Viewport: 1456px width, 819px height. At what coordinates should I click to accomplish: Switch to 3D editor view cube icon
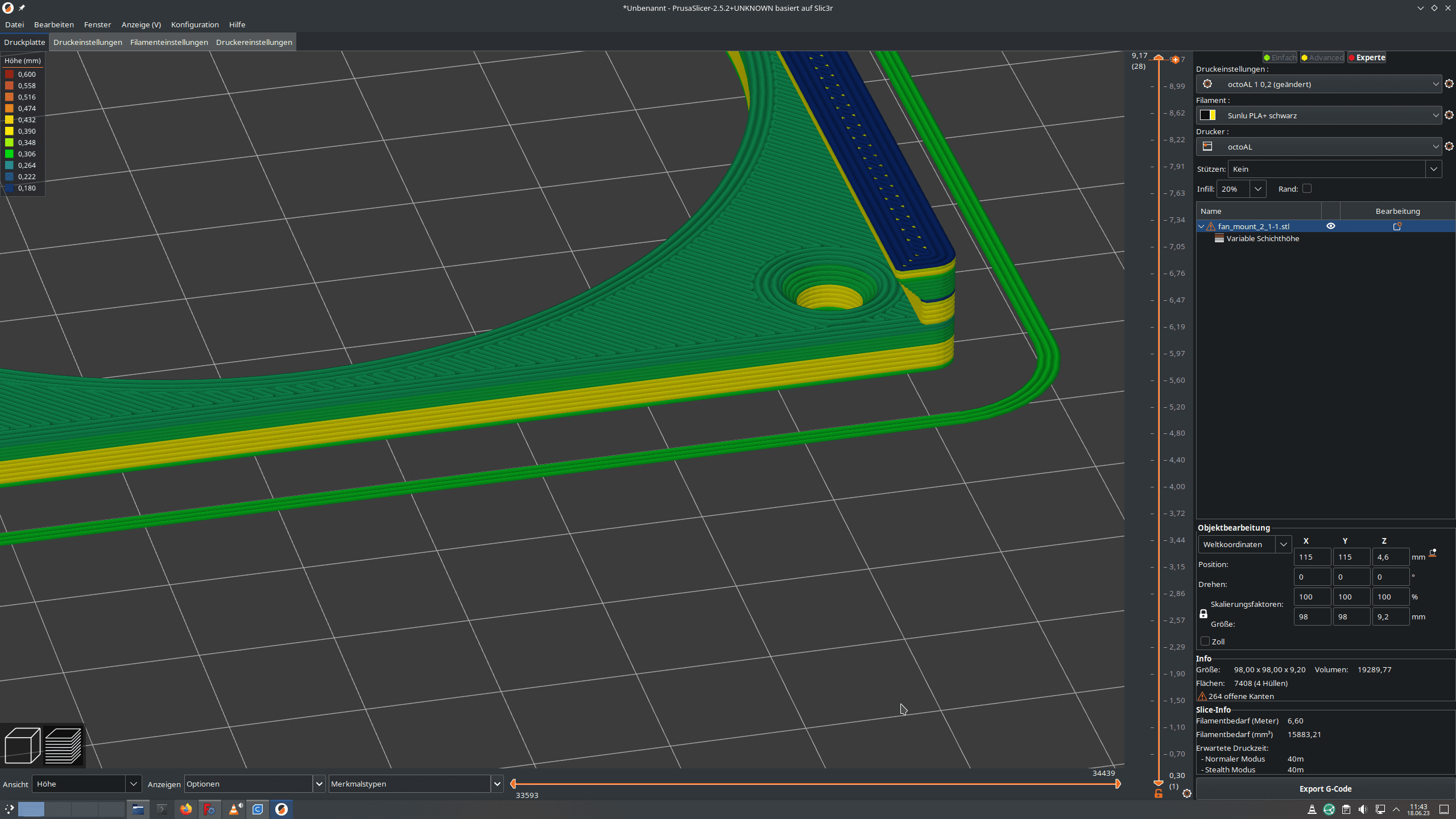(x=22, y=745)
